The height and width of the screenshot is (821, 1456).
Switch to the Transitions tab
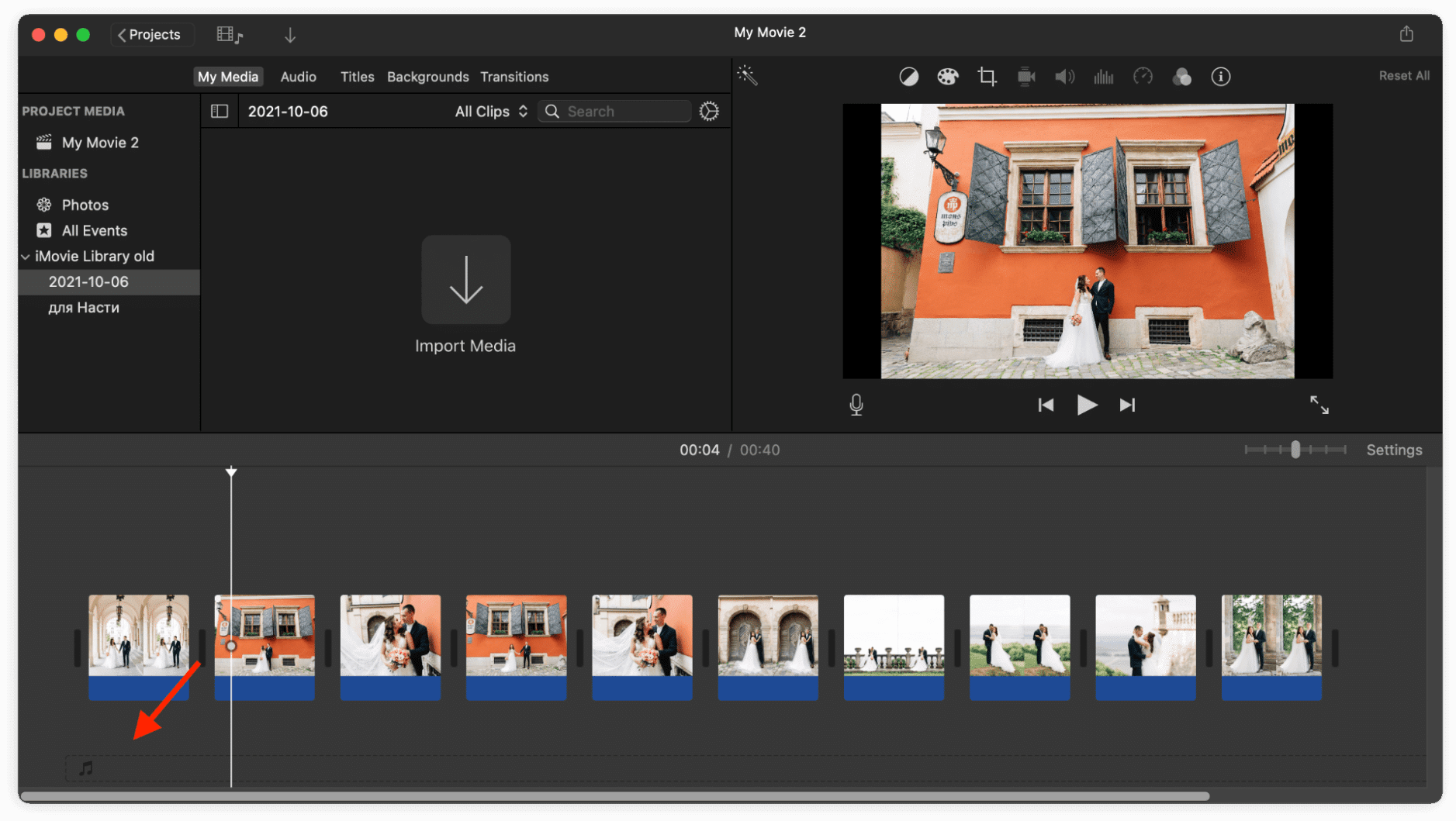point(514,77)
